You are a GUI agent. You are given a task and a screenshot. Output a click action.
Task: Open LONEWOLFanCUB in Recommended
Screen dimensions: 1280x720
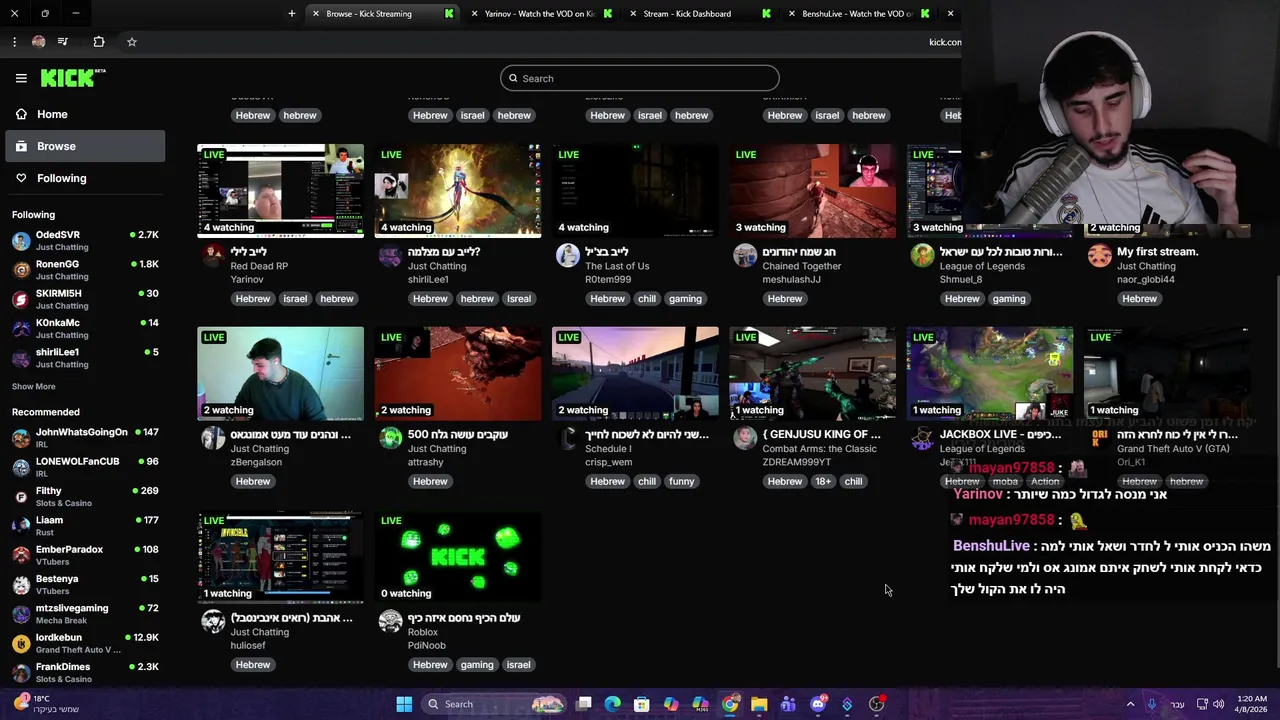click(86, 467)
